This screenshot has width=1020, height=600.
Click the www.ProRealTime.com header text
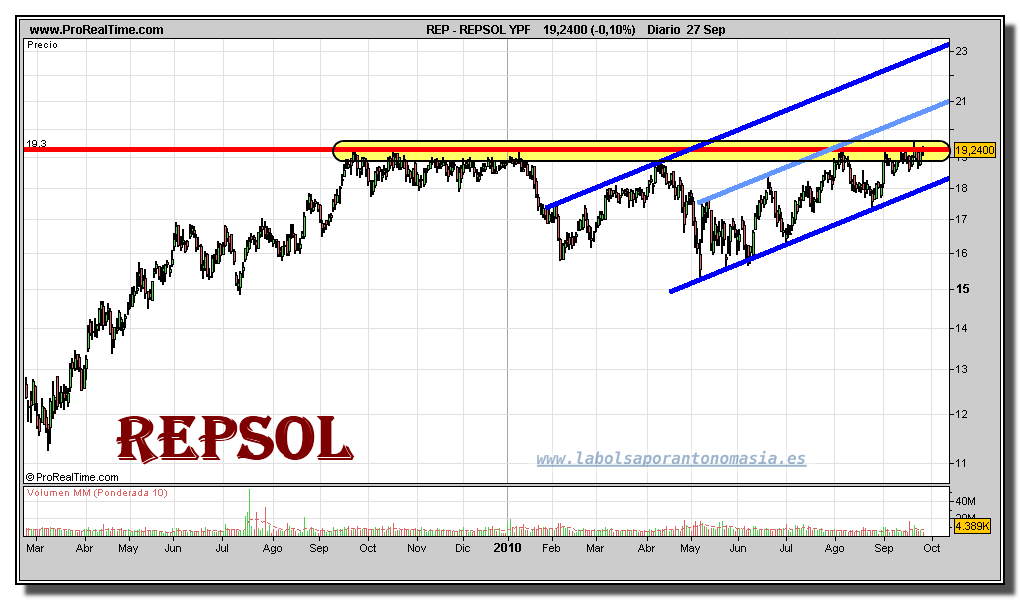tap(96, 29)
